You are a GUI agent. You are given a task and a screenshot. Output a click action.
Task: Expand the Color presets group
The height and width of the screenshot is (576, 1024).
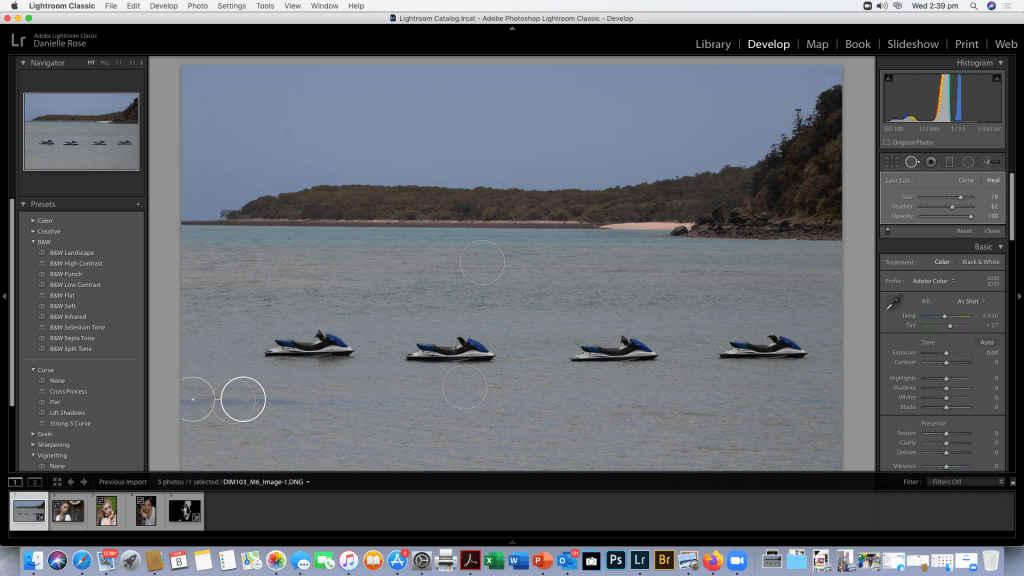[x=33, y=221]
